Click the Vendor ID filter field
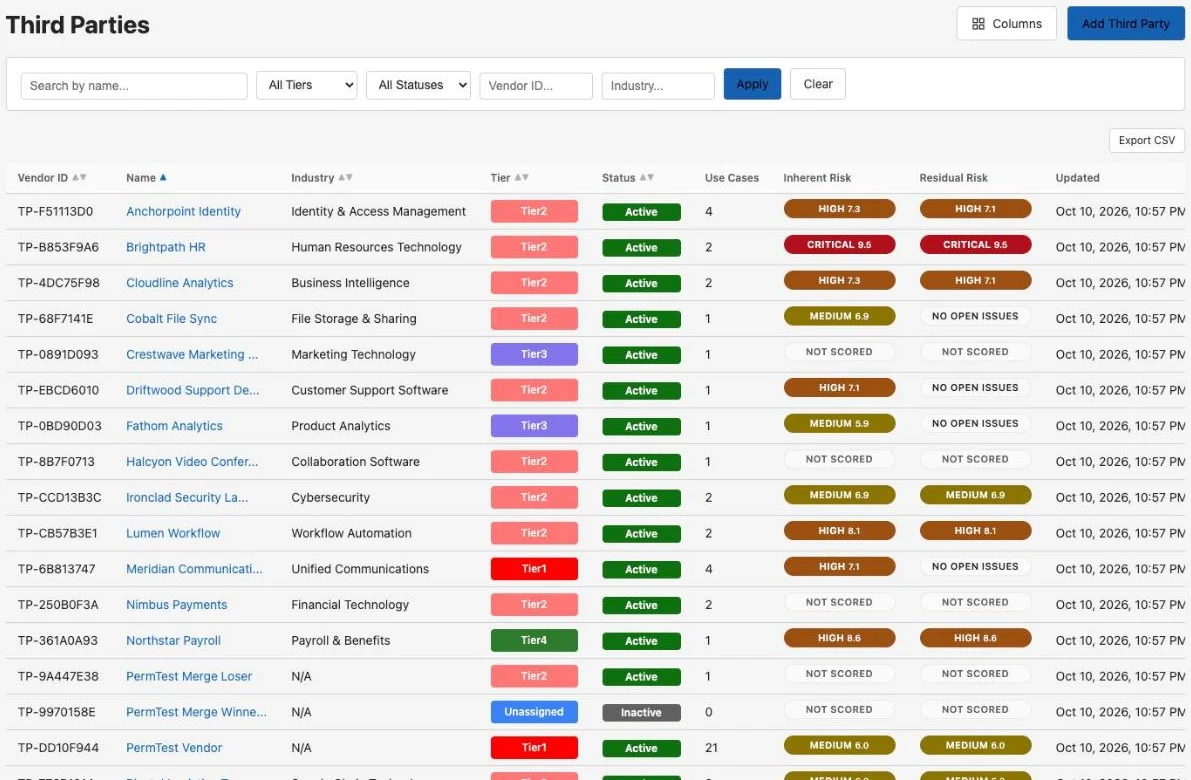Screen dimensions: 1191x780 click(x=535, y=86)
